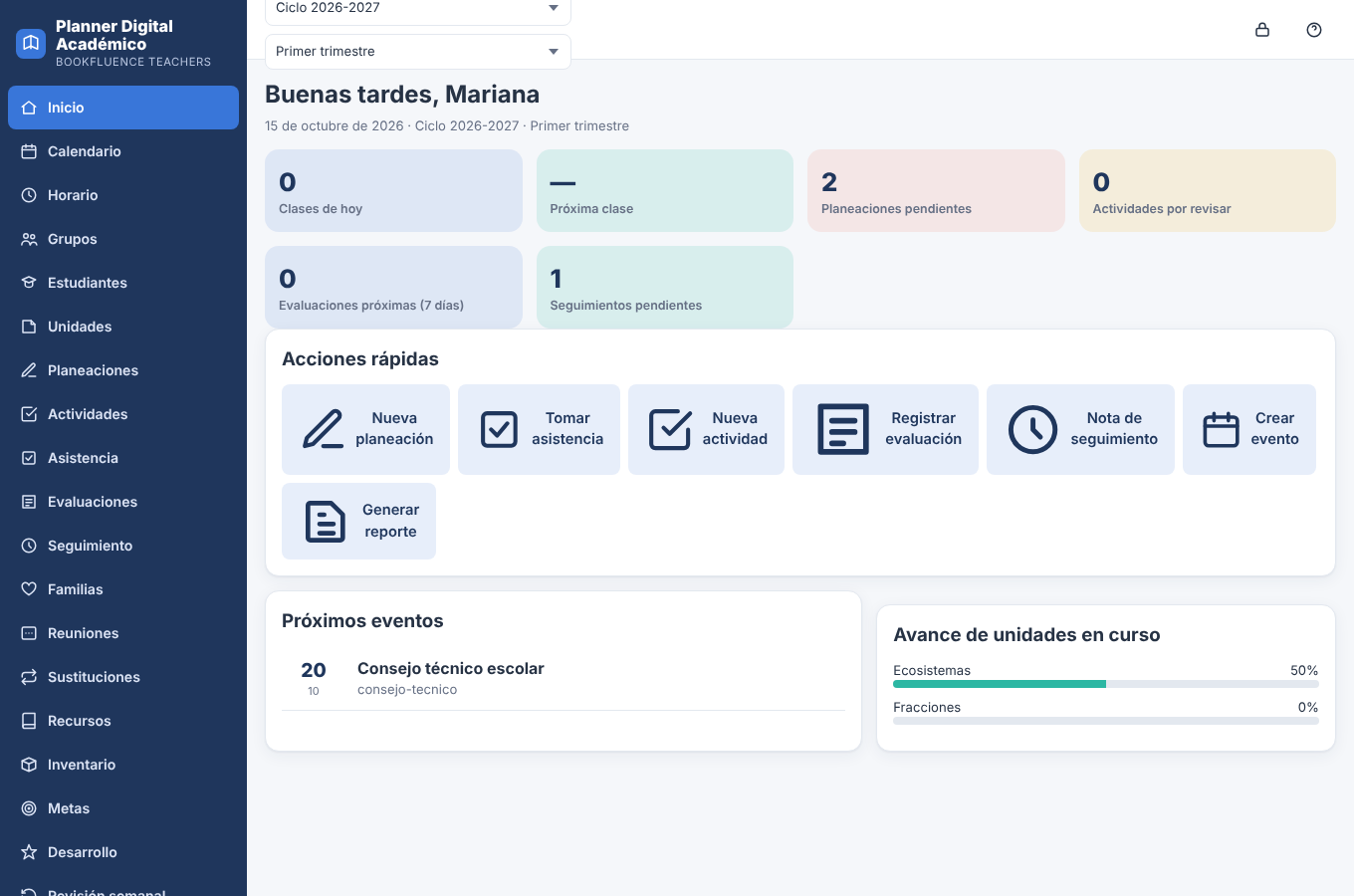Open the Primer trimestre dropdown
1354x896 pixels.
click(x=418, y=52)
